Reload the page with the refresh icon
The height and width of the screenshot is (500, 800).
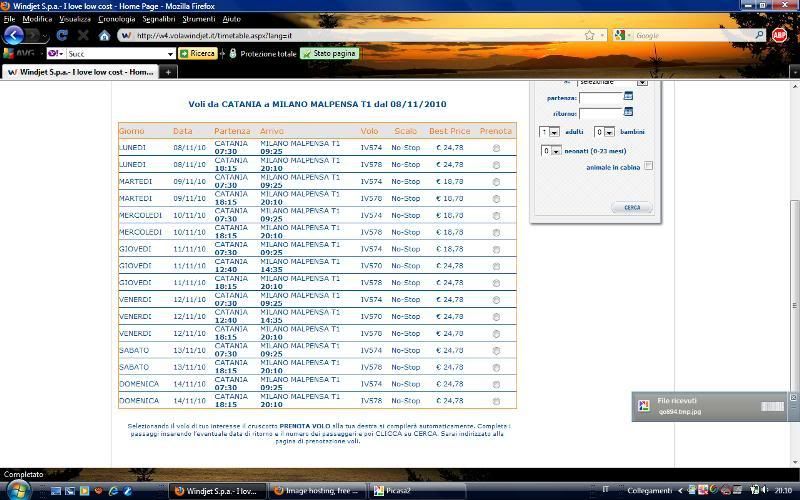(x=62, y=35)
